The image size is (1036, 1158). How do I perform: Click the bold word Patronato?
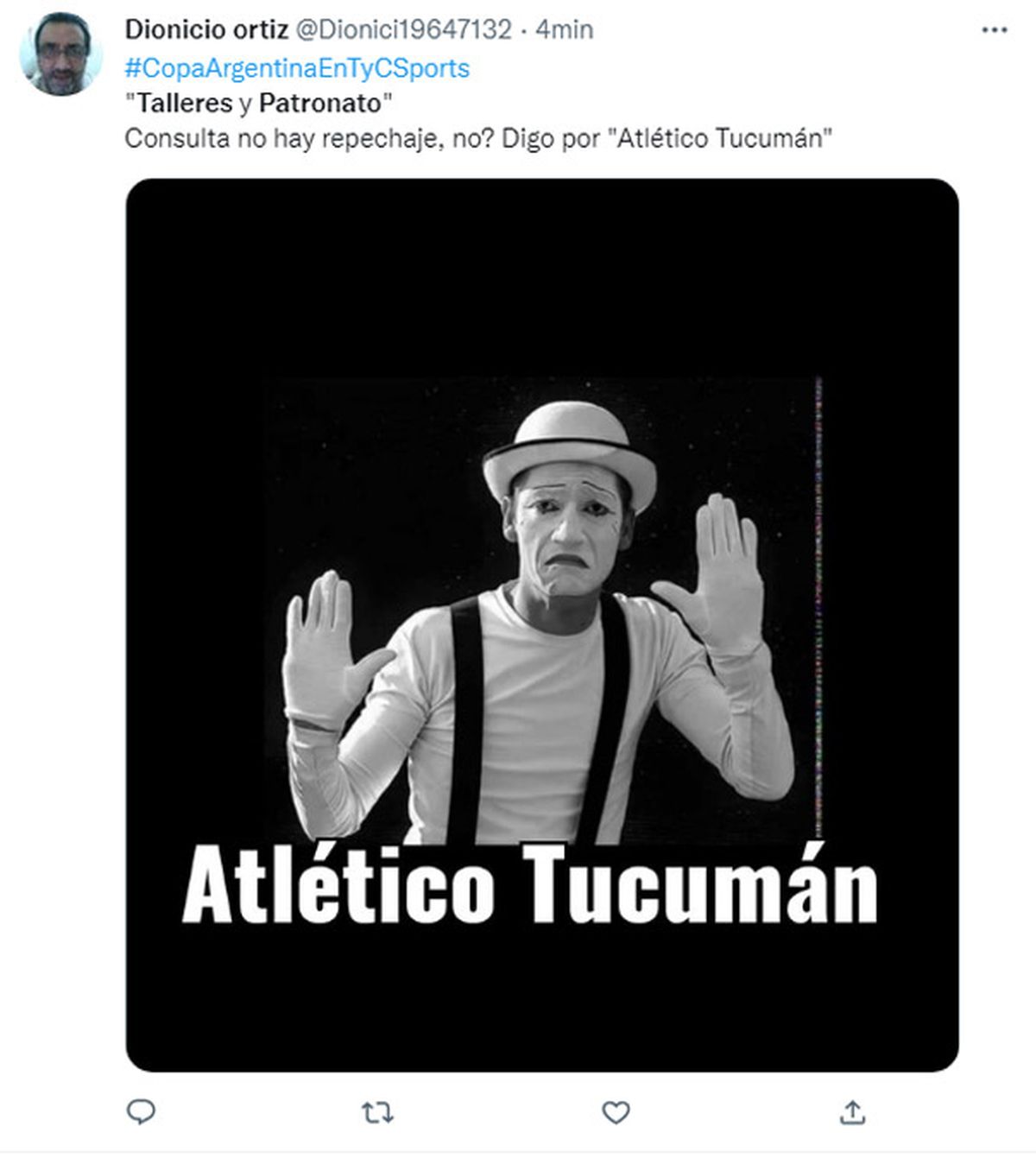(320, 104)
